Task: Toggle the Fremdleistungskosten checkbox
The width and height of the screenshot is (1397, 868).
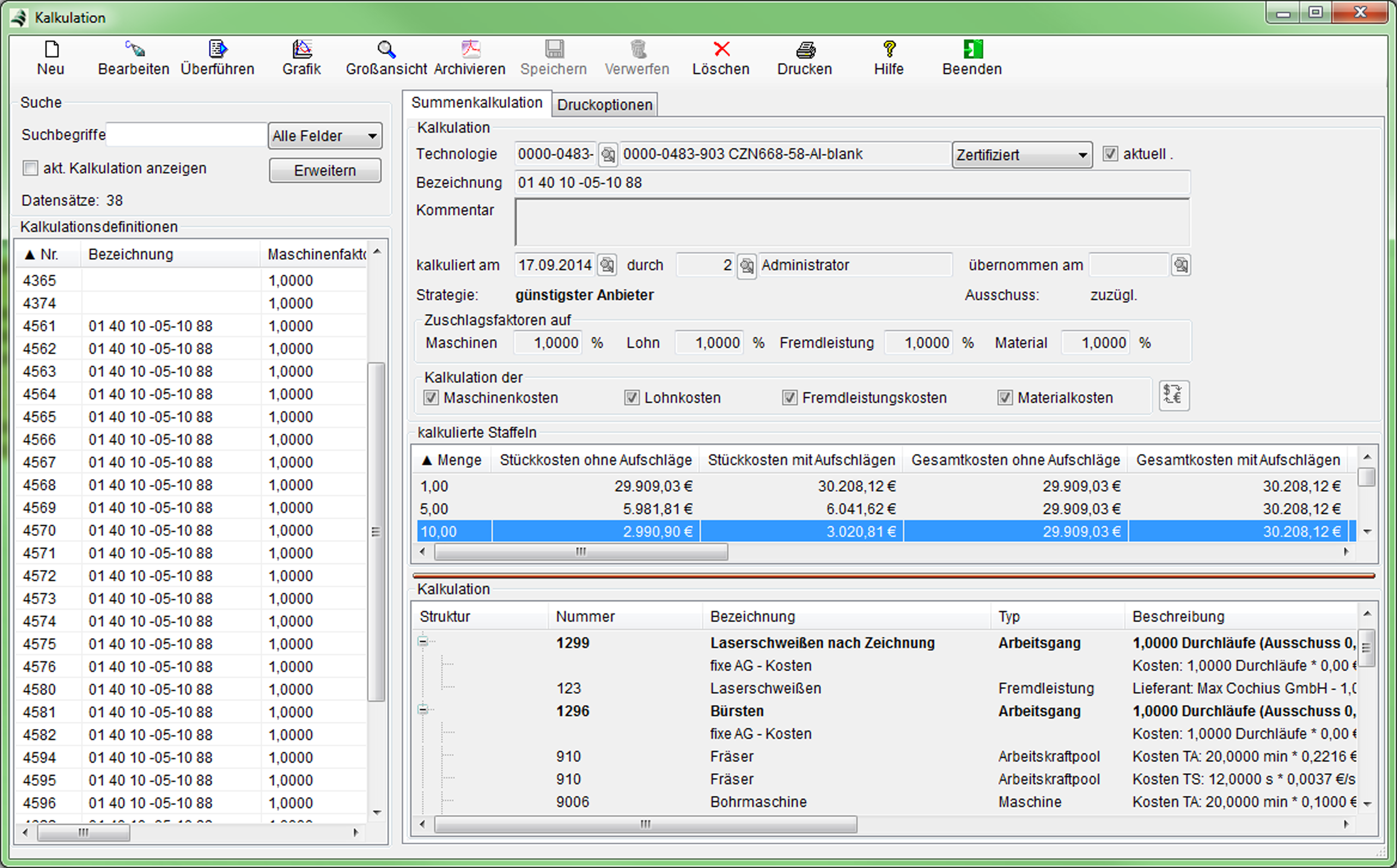Action: point(790,397)
